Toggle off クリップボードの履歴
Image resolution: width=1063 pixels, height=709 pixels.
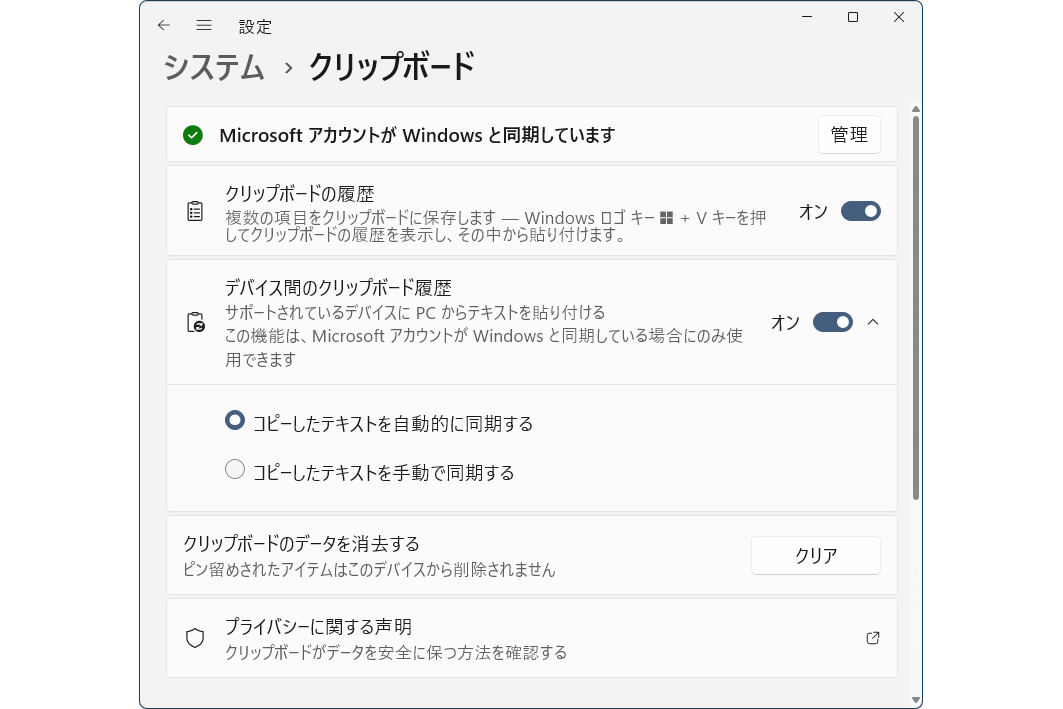[862, 211]
